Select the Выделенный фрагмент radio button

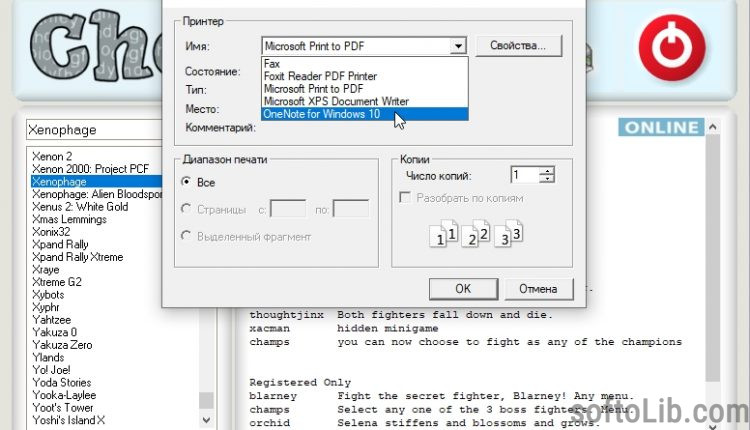(x=186, y=236)
